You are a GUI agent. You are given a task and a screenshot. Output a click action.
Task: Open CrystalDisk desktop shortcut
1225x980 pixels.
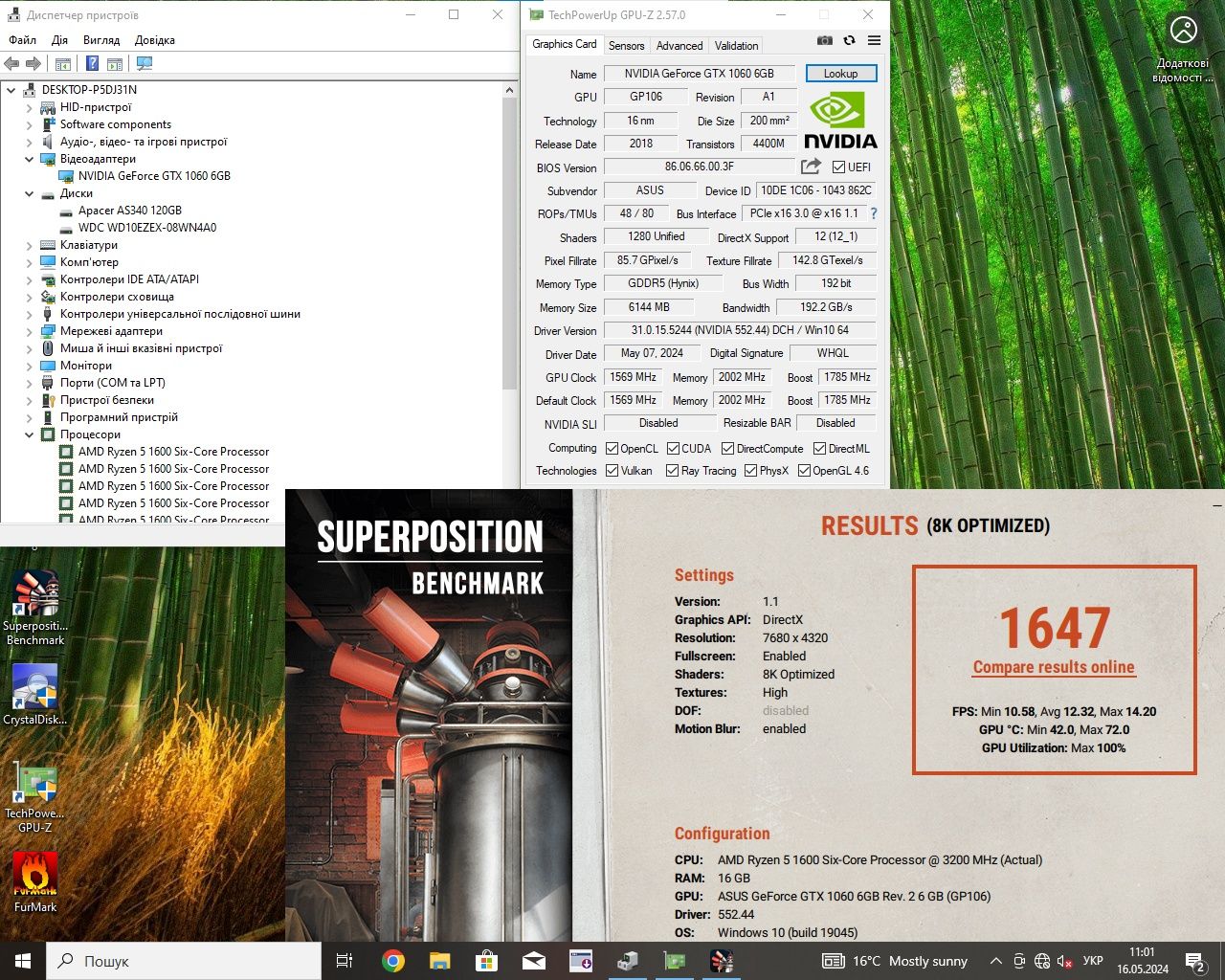point(35,695)
